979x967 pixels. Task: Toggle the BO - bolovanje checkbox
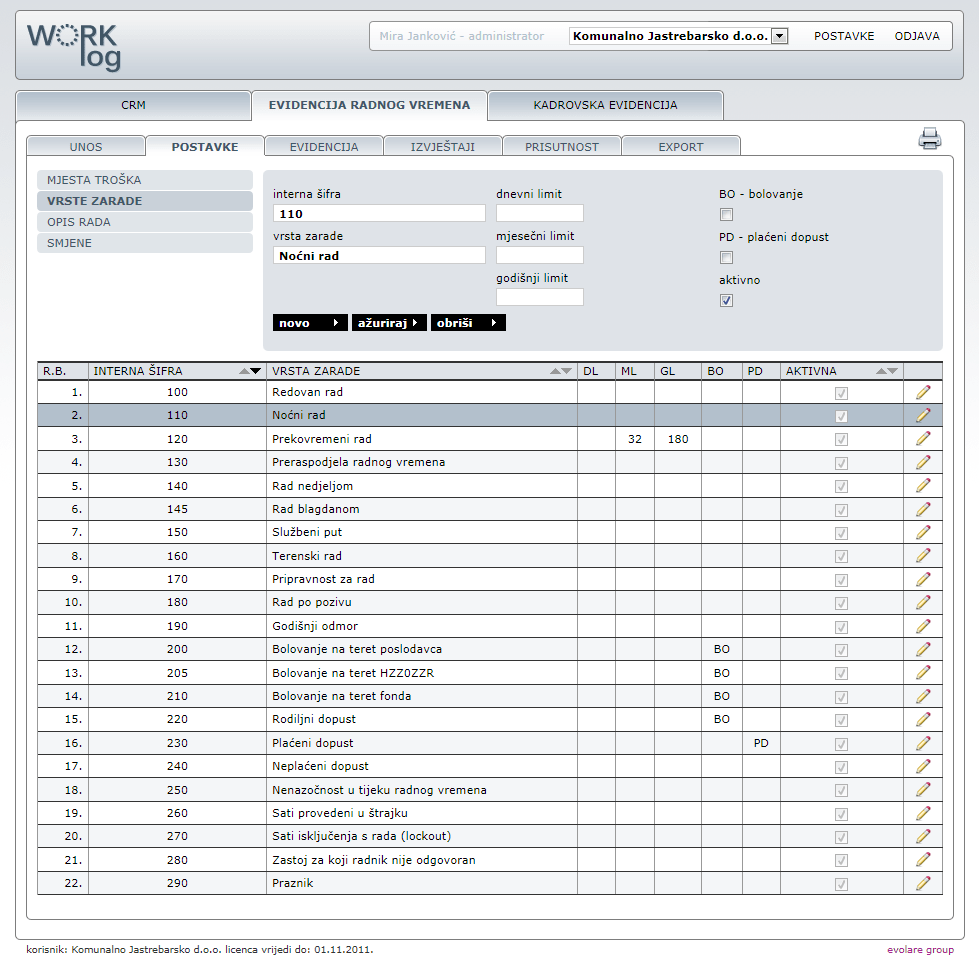coord(726,215)
